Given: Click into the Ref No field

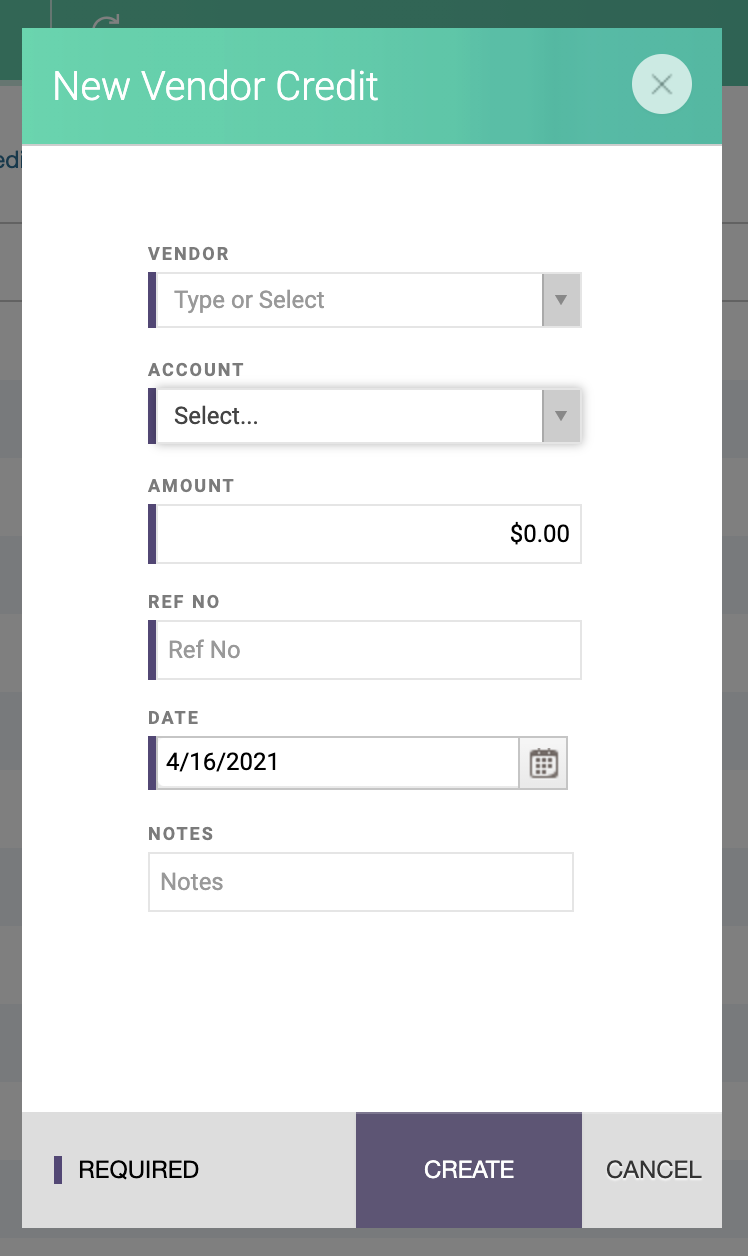Looking at the screenshot, I should coord(368,650).
